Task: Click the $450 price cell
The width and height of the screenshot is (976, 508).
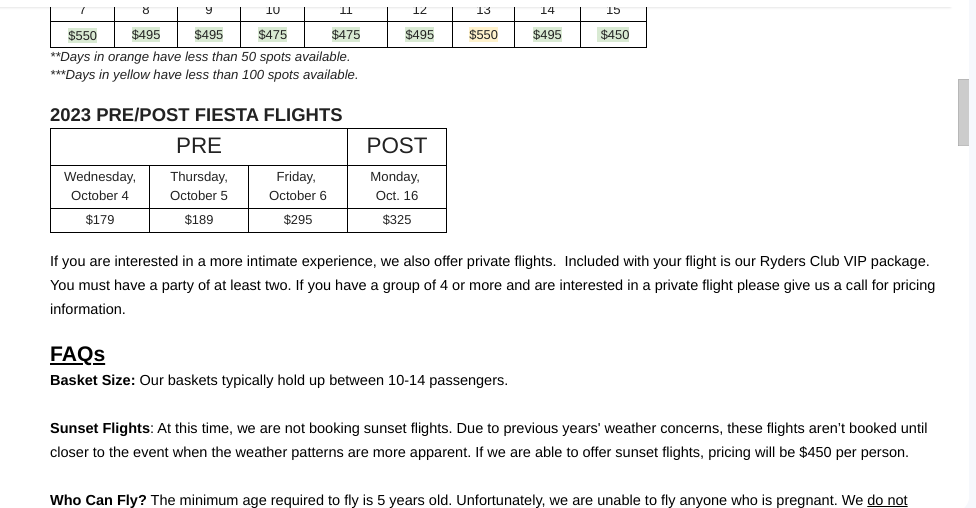Action: [x=614, y=35]
